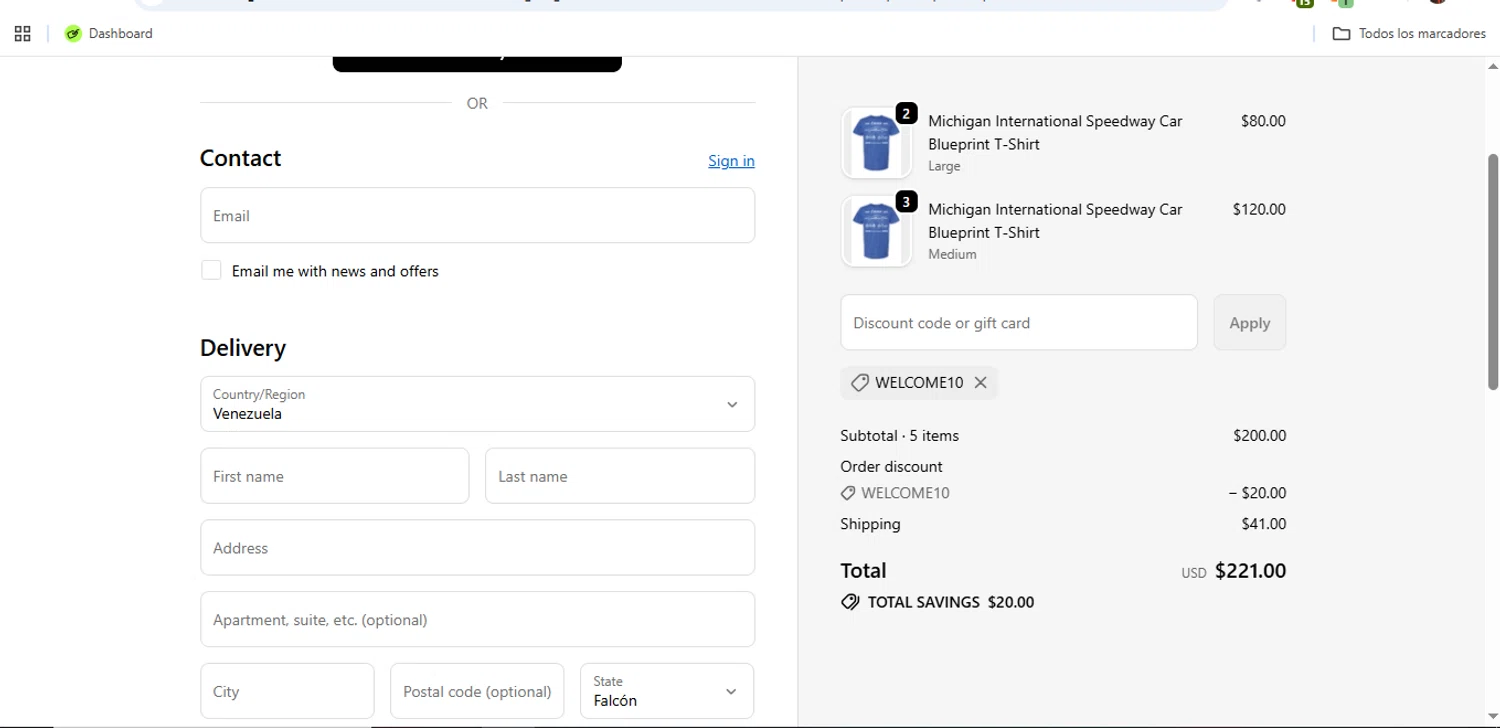Focus the First name field
Screen dimensions: 1500x728
click(x=334, y=476)
